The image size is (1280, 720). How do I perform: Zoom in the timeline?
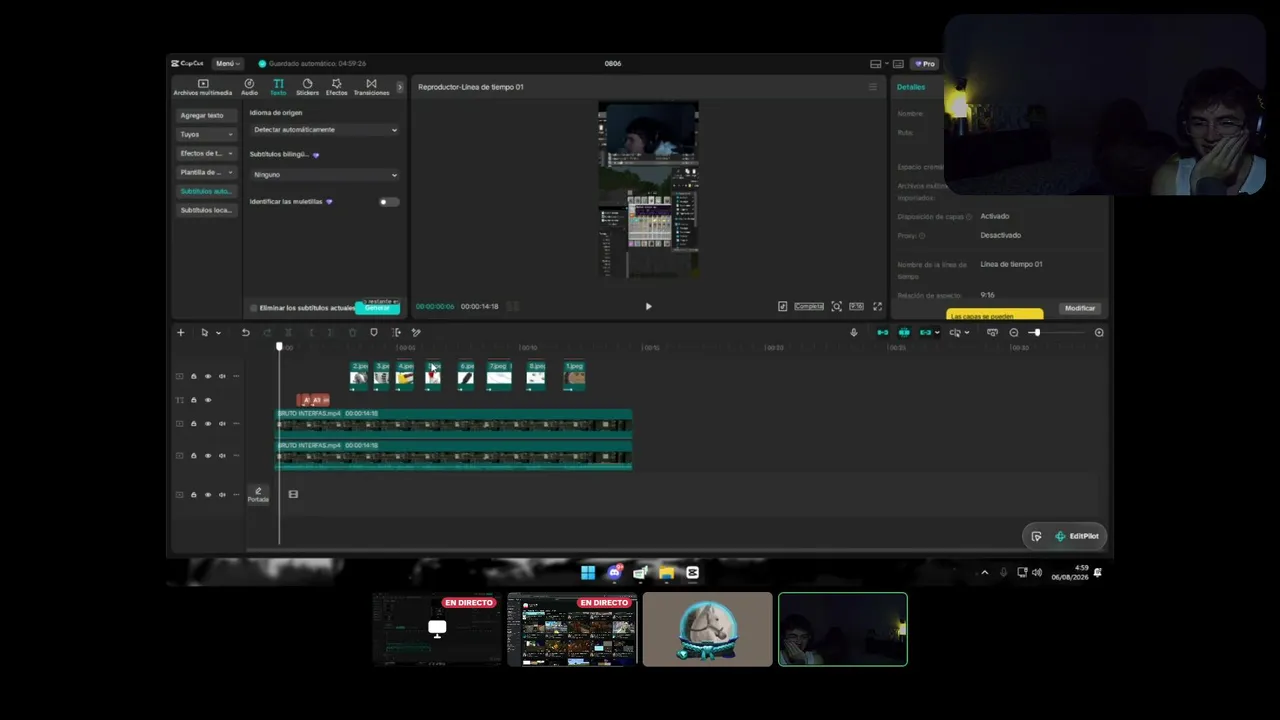pyautogui.click(x=1099, y=332)
